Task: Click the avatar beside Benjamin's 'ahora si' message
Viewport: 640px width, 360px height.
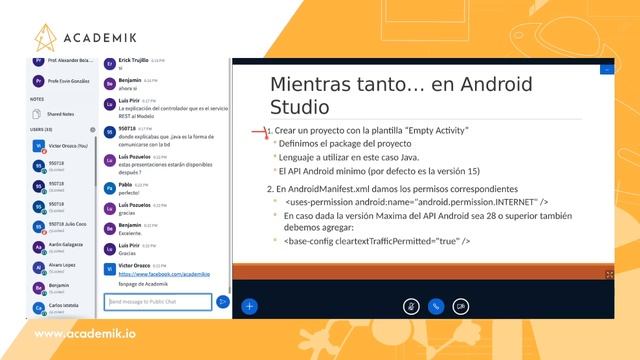Action: 110,84
